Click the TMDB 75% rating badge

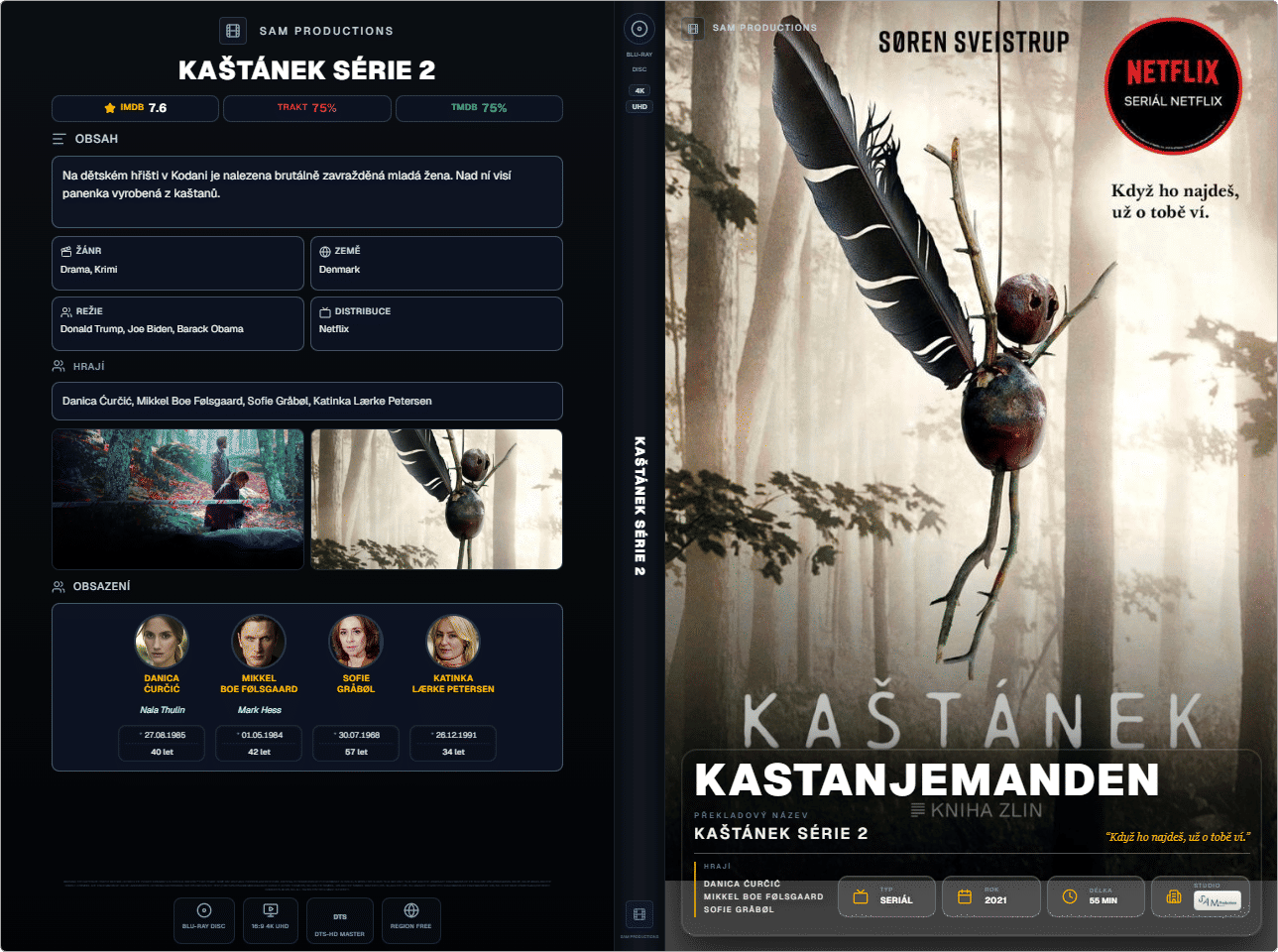pyautogui.click(x=479, y=108)
